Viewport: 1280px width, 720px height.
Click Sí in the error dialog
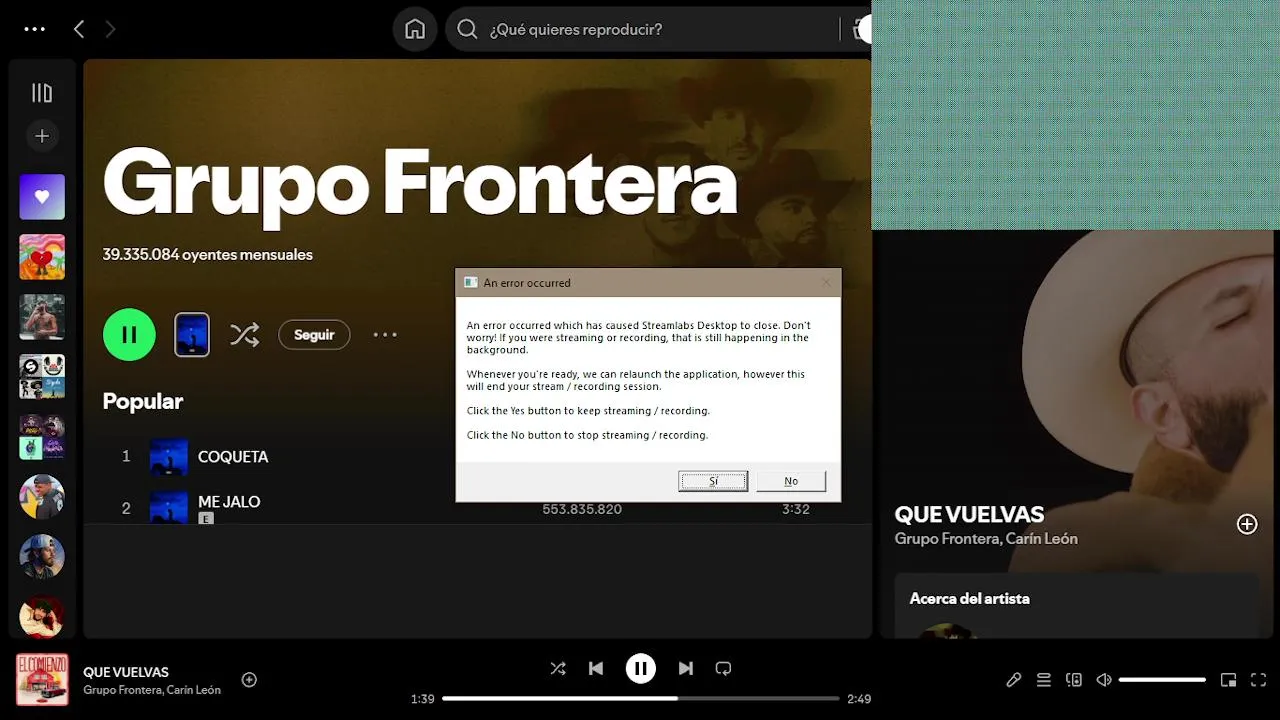[x=713, y=481]
